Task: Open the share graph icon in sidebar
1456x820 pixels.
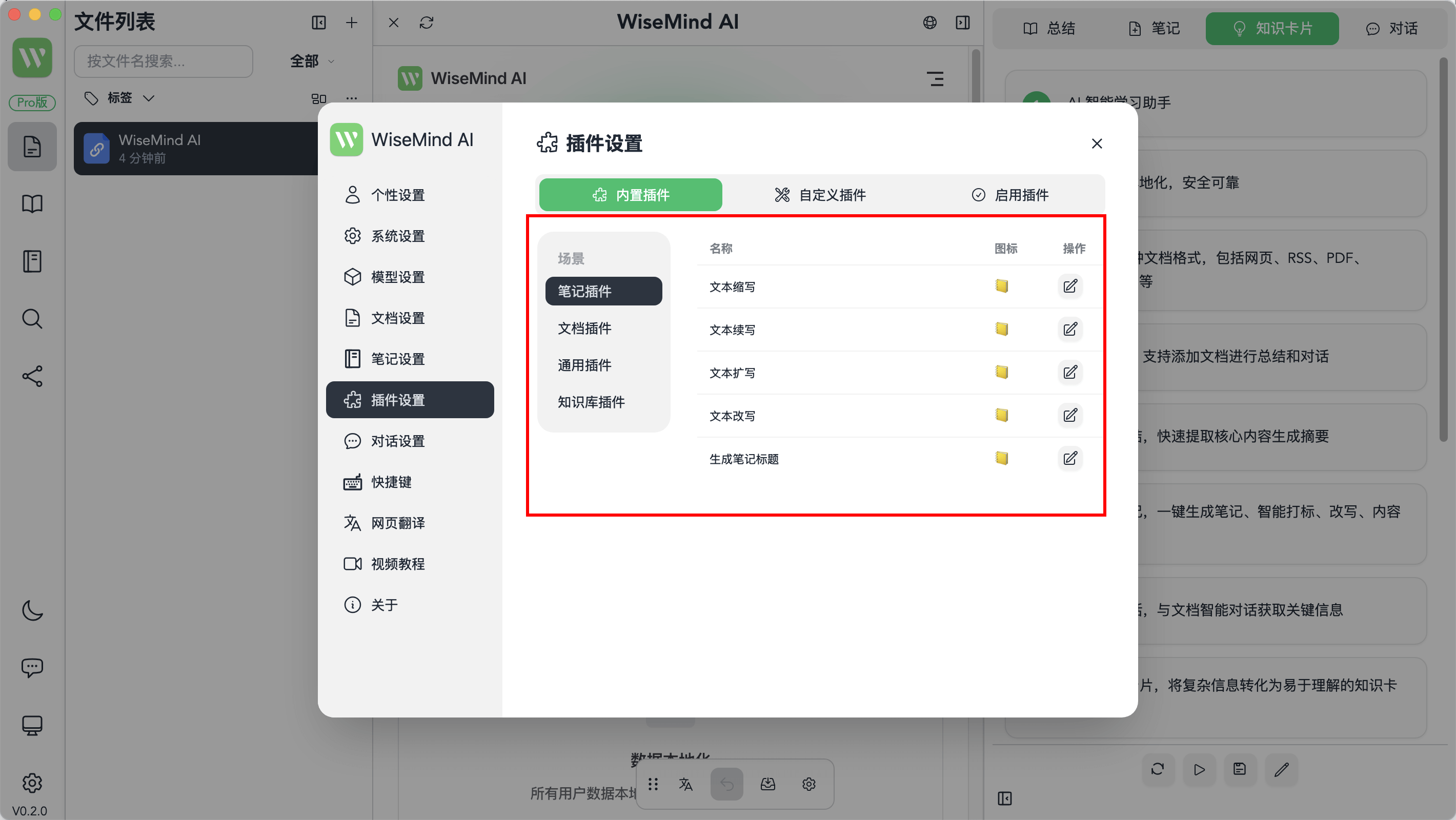Action: point(32,376)
